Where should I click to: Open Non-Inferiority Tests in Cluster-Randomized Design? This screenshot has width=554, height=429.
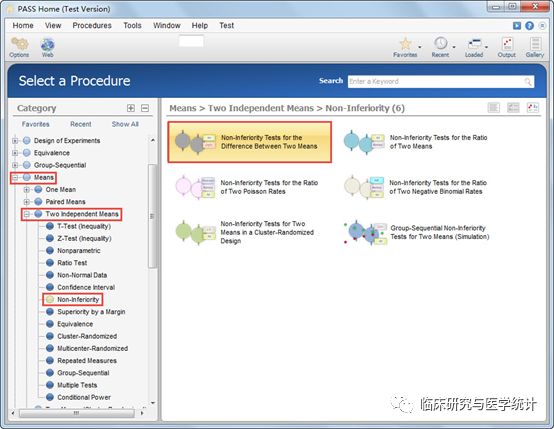245,232
